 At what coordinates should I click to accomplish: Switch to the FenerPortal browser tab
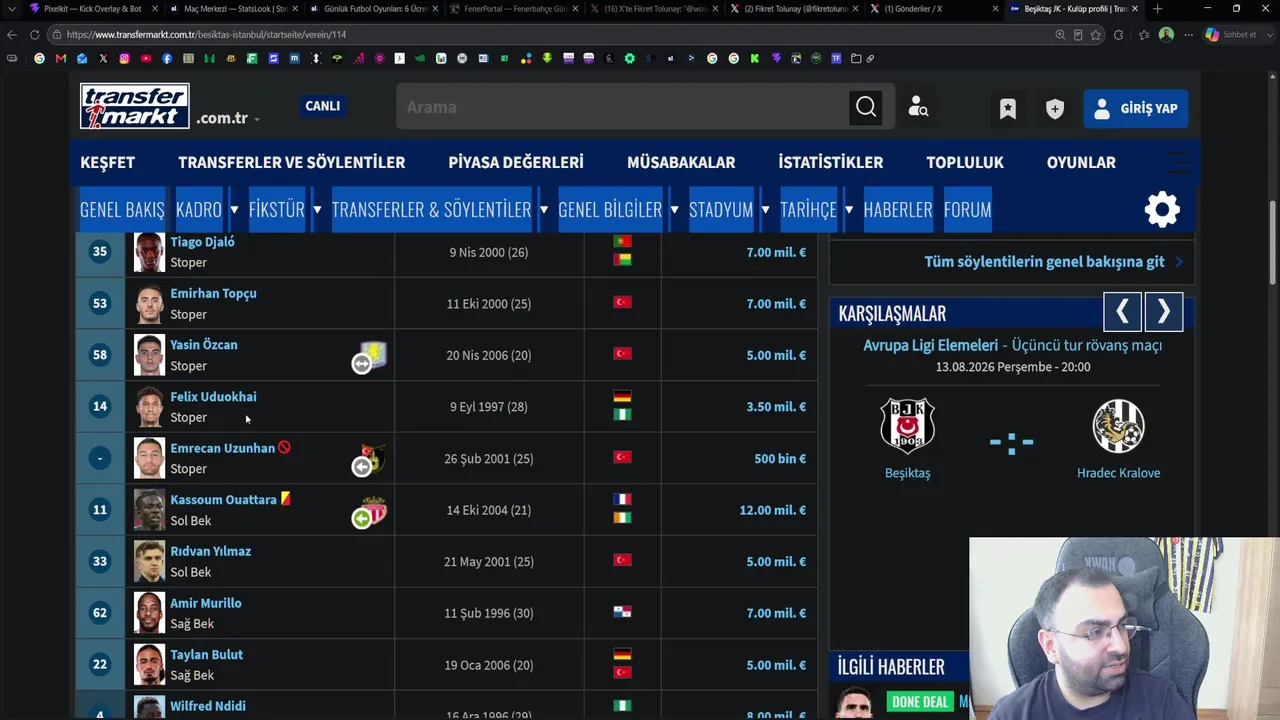click(x=515, y=9)
